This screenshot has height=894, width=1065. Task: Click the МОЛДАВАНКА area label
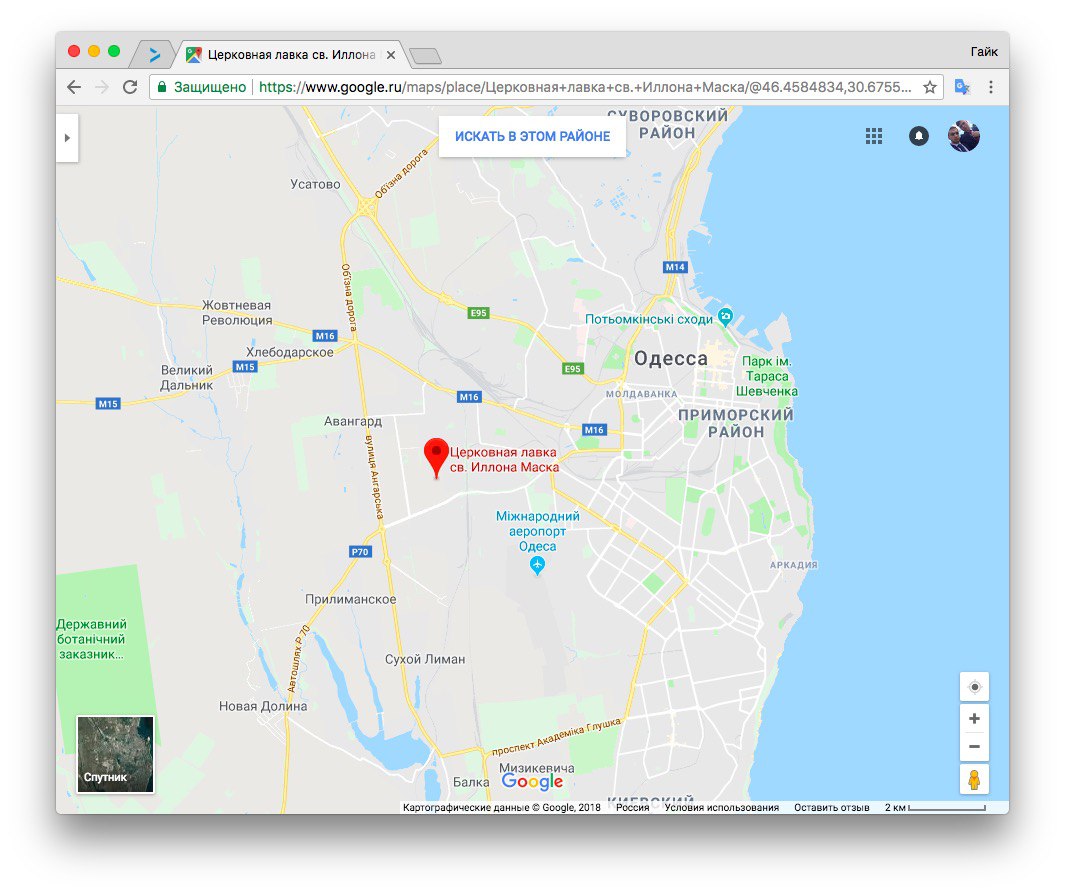pyautogui.click(x=641, y=394)
